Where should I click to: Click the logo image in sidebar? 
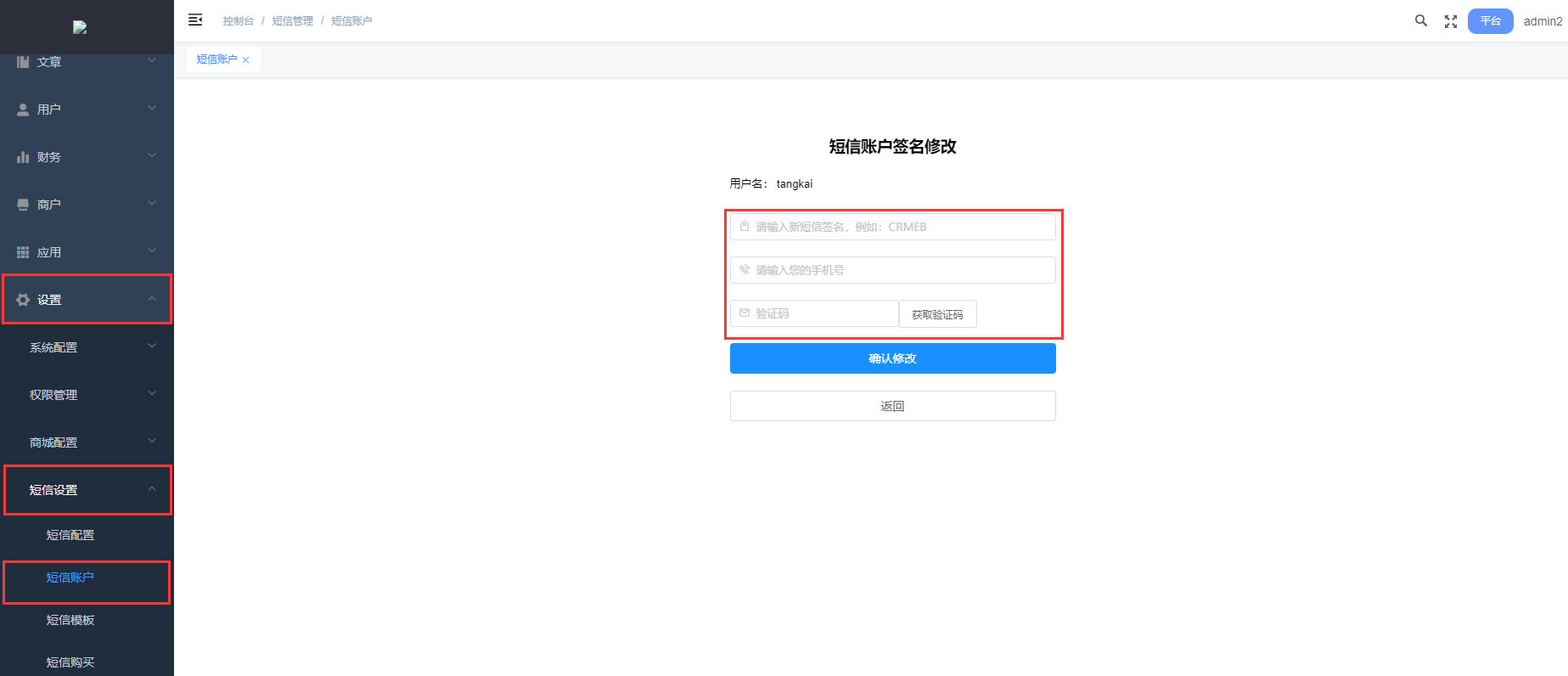[80, 27]
